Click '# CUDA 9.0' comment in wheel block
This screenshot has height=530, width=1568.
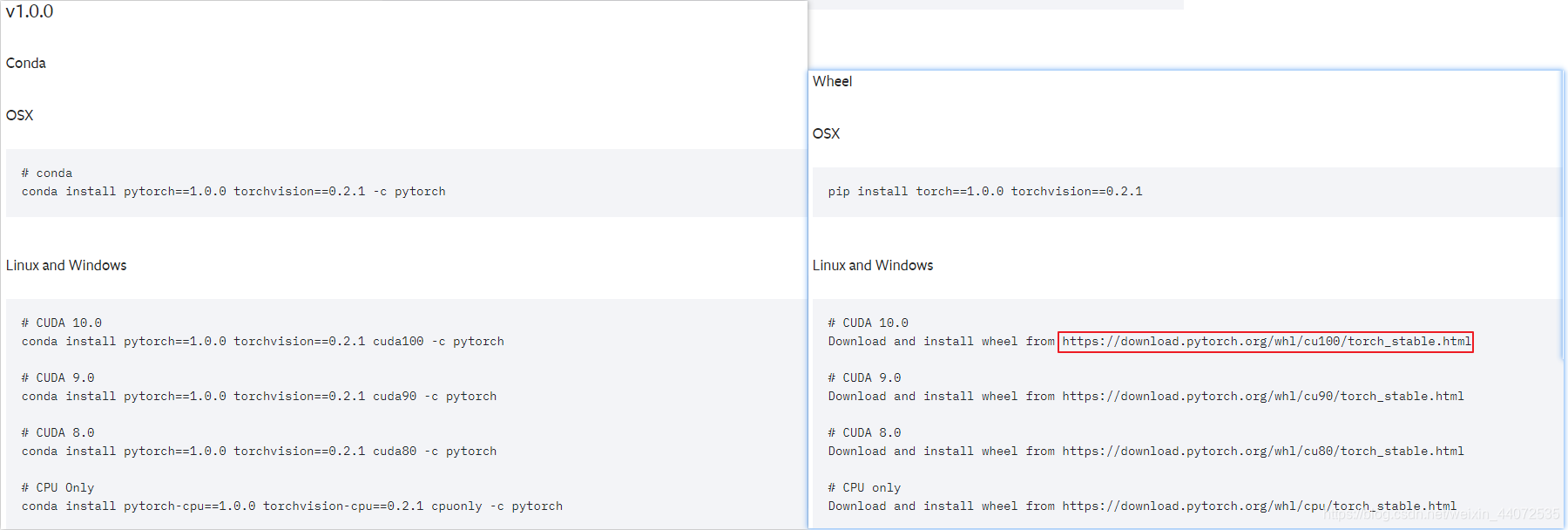point(864,378)
